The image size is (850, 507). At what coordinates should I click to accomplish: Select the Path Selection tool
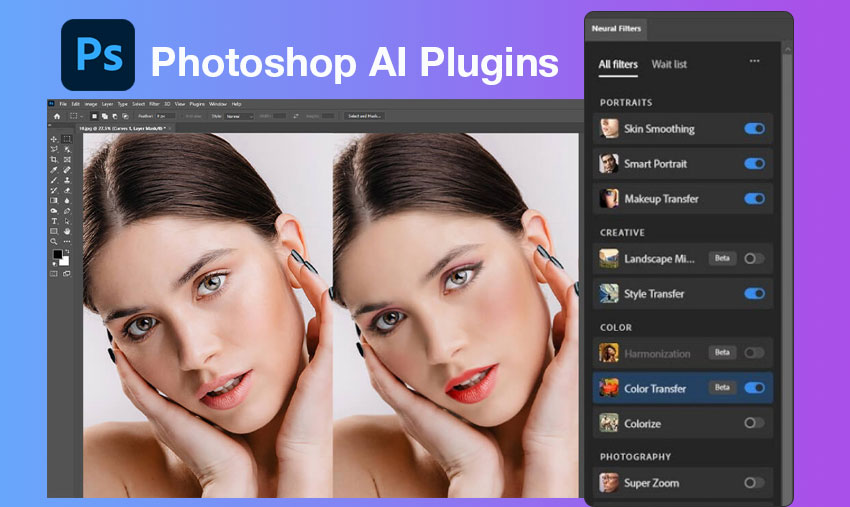(x=67, y=221)
